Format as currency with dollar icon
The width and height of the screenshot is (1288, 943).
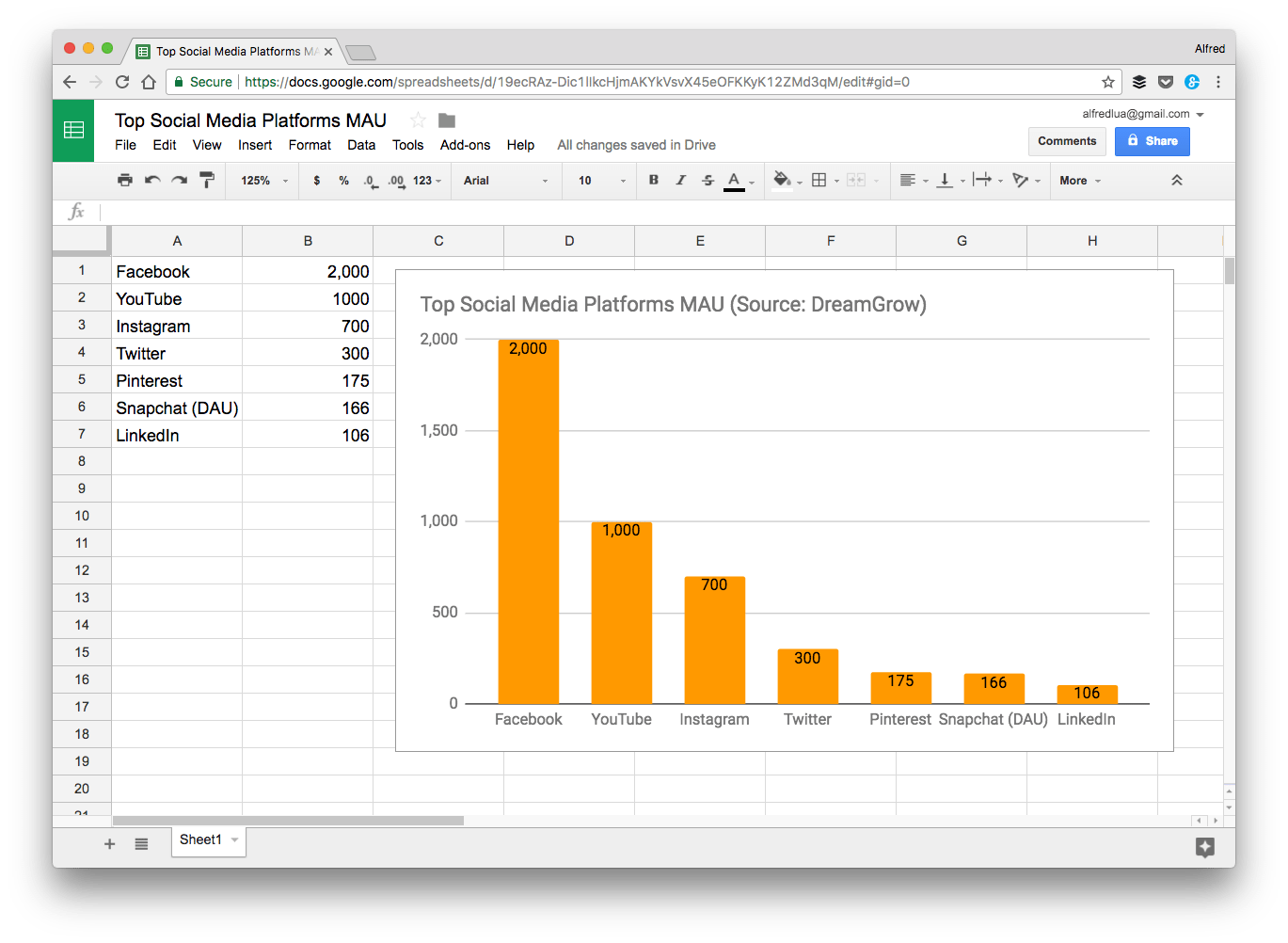[317, 181]
